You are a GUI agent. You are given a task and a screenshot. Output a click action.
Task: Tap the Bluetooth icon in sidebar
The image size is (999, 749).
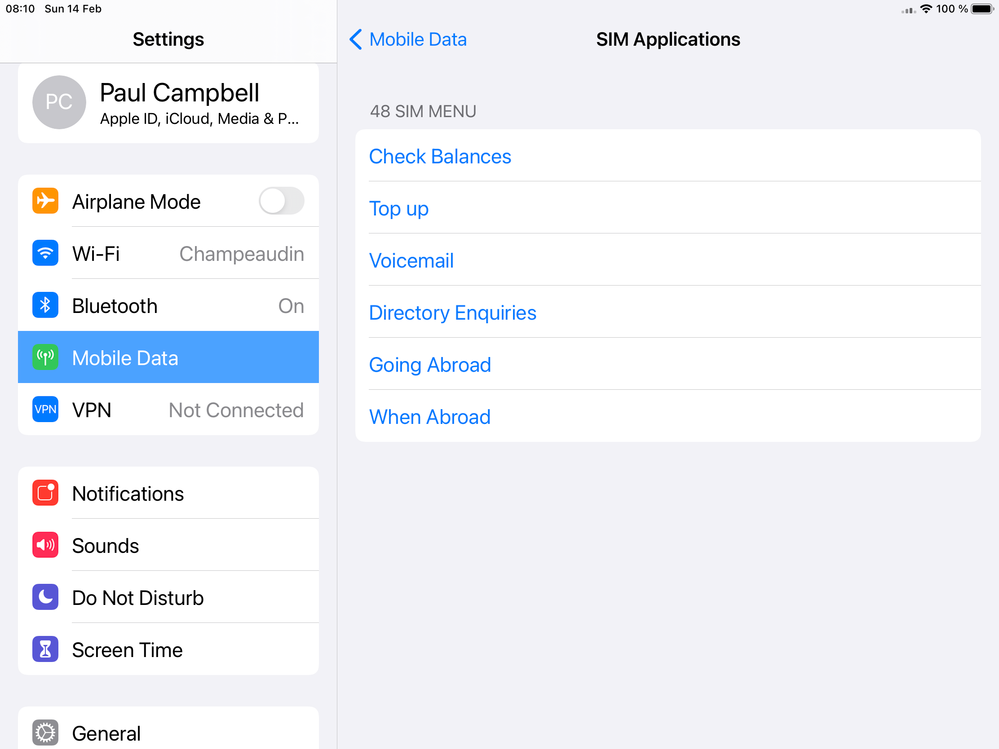pos(45,305)
